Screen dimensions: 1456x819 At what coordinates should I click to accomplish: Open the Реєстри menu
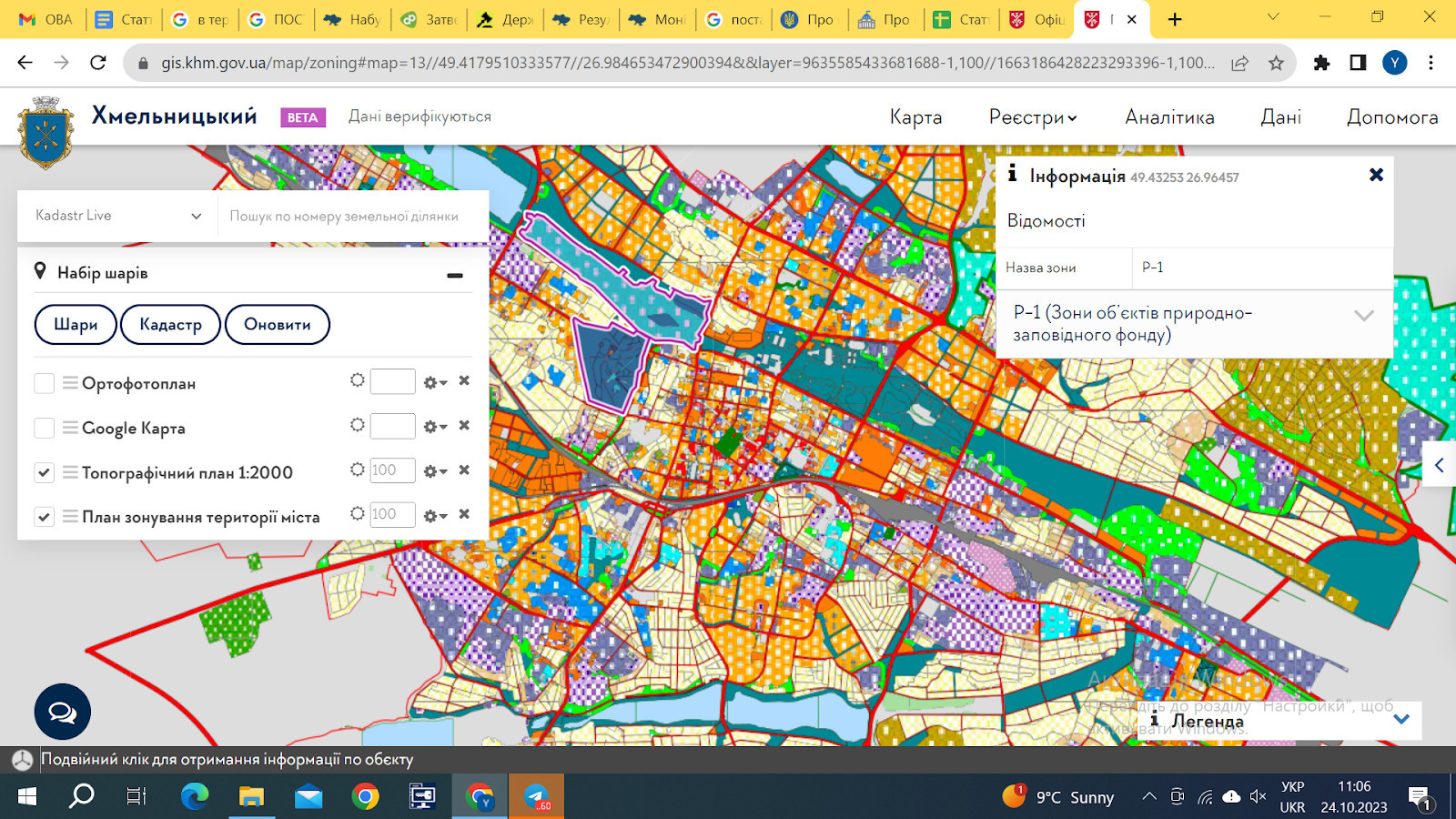(x=1032, y=117)
